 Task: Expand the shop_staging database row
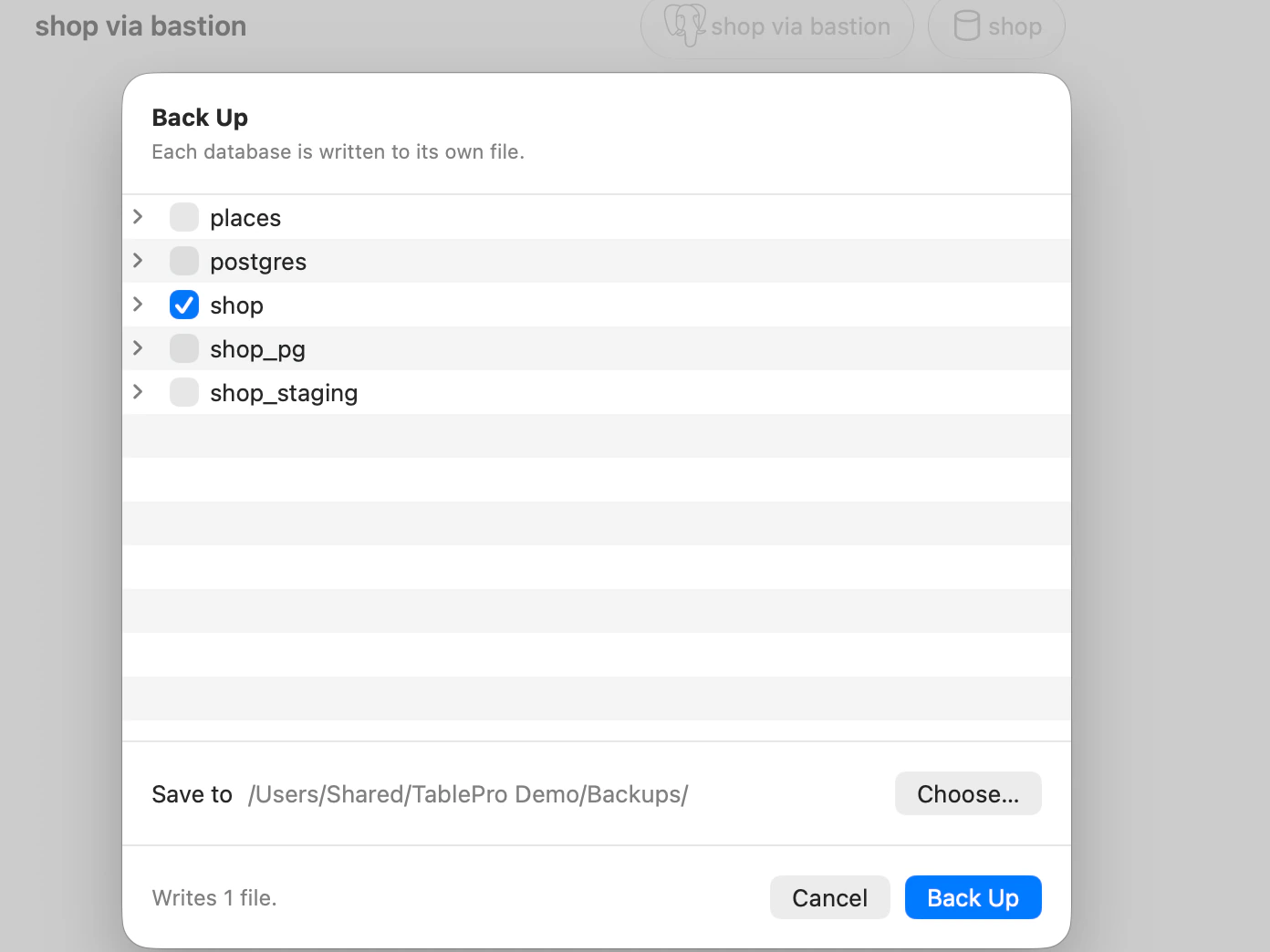pyautogui.click(x=138, y=391)
